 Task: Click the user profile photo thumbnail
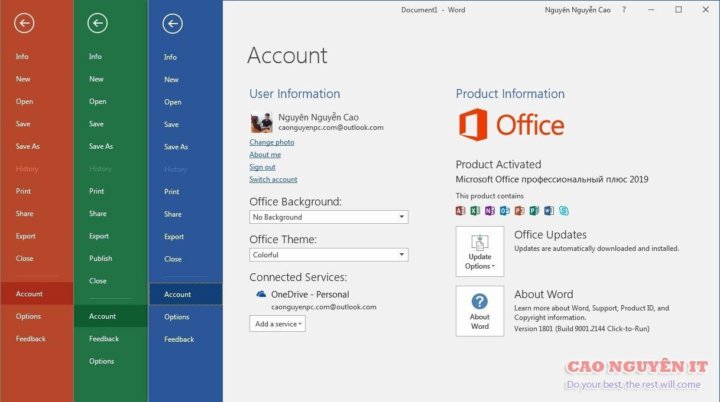pyautogui.click(x=260, y=122)
